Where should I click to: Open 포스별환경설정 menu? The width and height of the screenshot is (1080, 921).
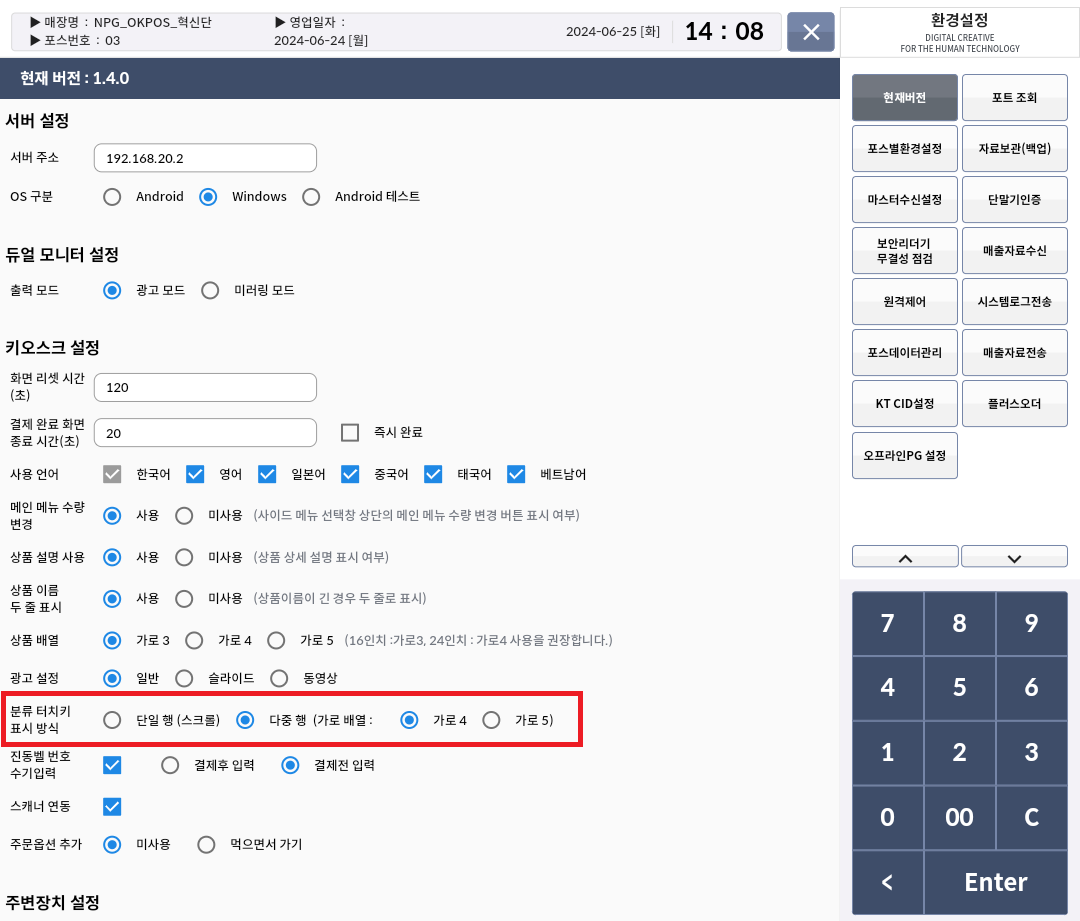click(905, 148)
